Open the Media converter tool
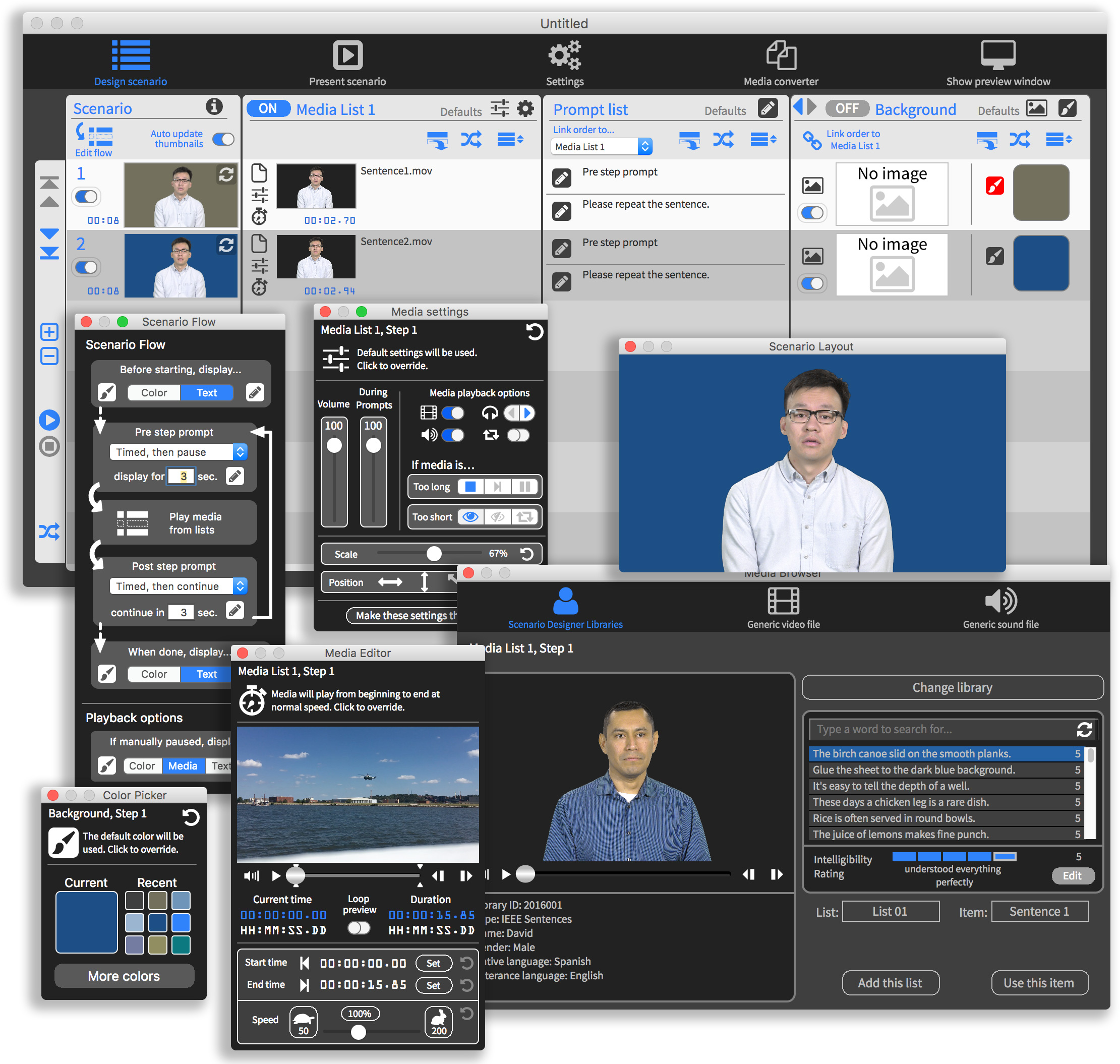This screenshot has width=1120, height=1064. [780, 56]
